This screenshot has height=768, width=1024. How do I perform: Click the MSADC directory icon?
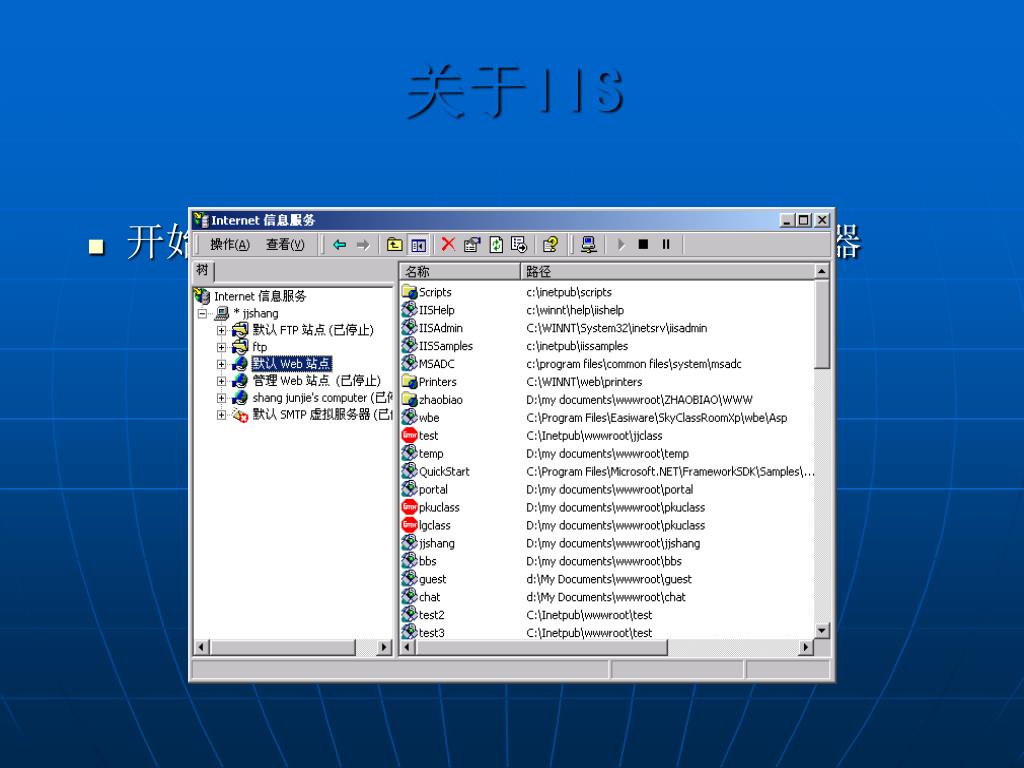409,364
